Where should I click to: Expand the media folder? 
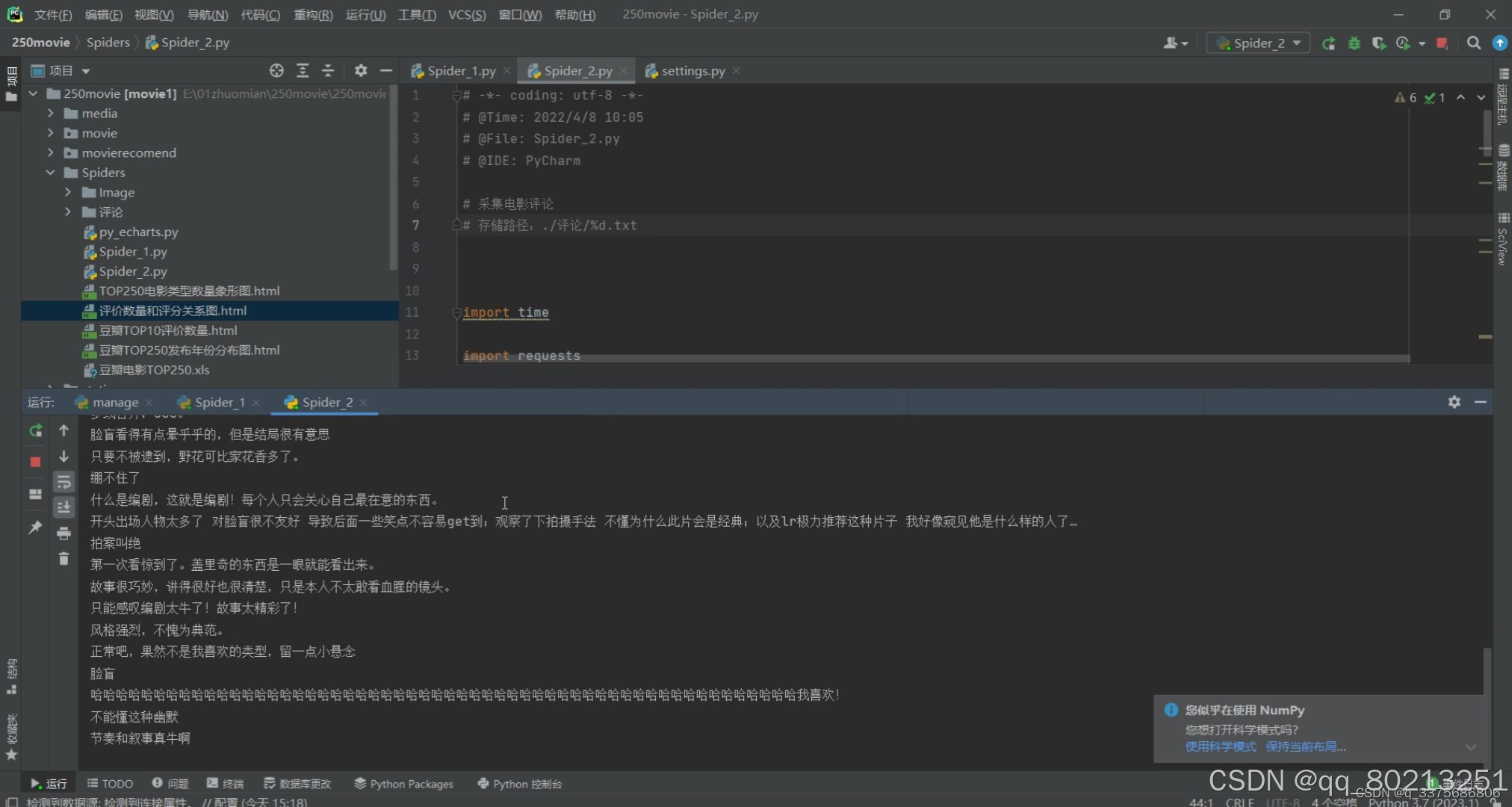51,113
